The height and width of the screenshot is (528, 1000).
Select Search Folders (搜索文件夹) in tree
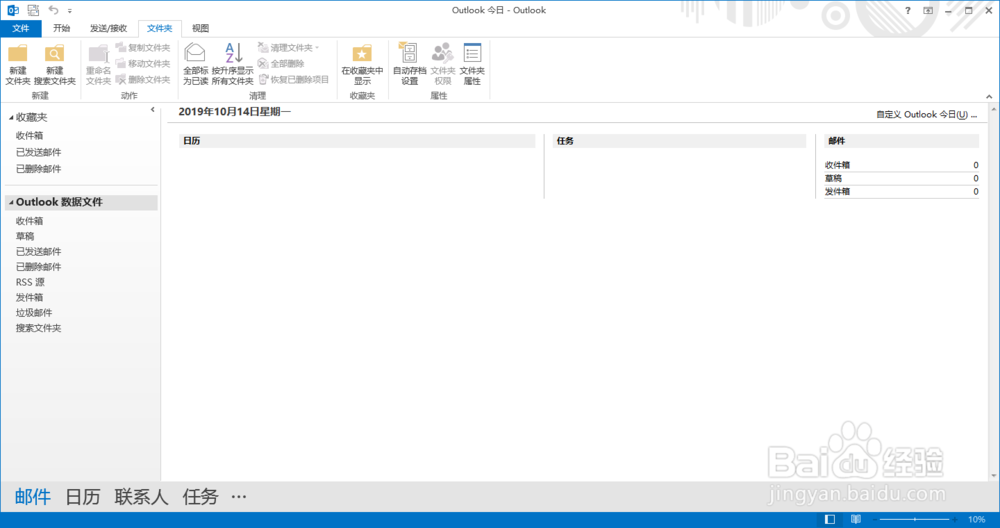38,328
